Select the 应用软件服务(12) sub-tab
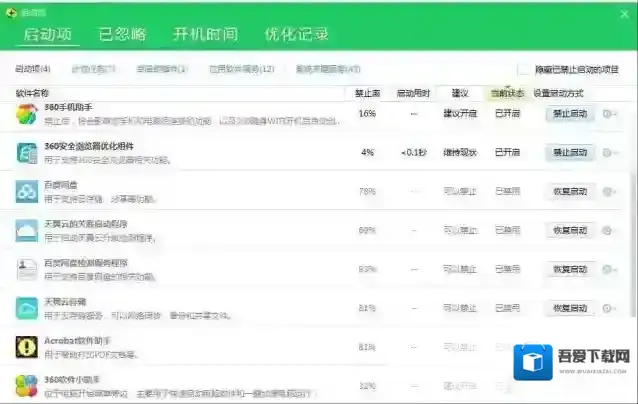Screen dimensions: 638x404 (242, 69)
